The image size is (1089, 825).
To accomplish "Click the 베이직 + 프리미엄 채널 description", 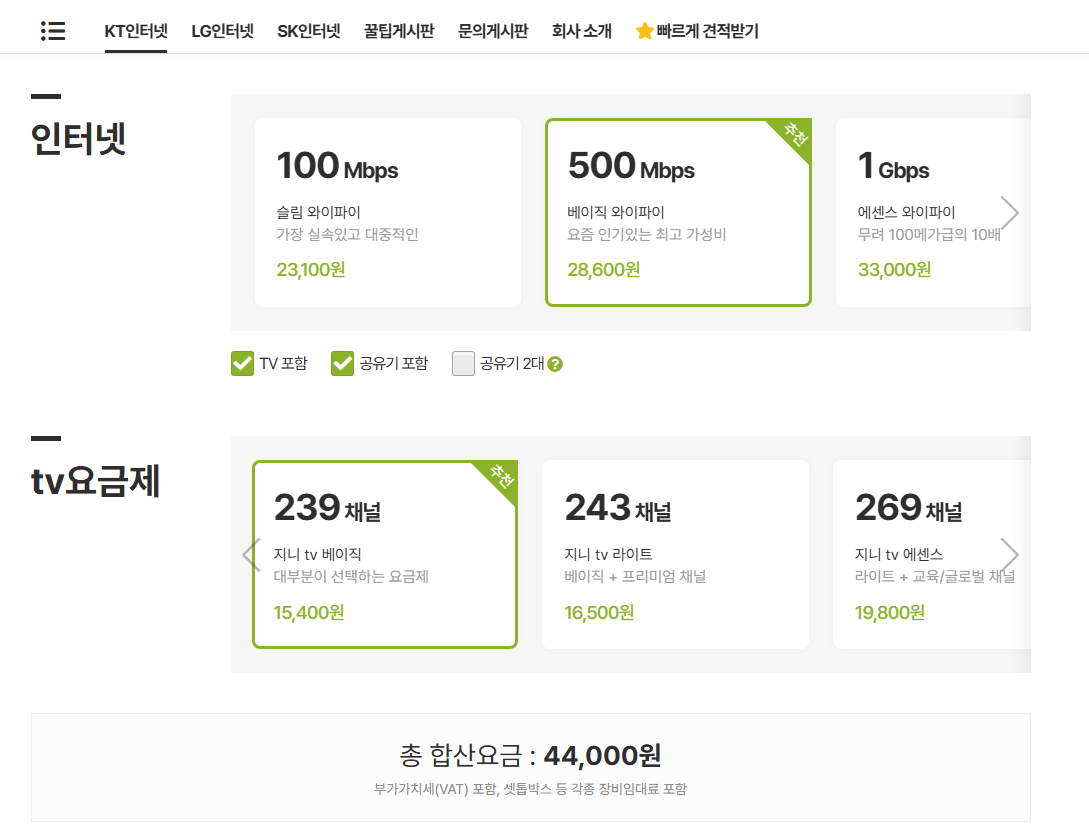I will 635,576.
